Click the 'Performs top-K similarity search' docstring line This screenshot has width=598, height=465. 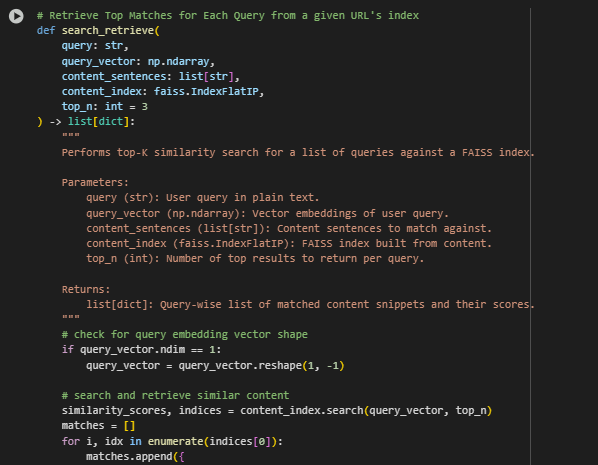click(x=298, y=153)
